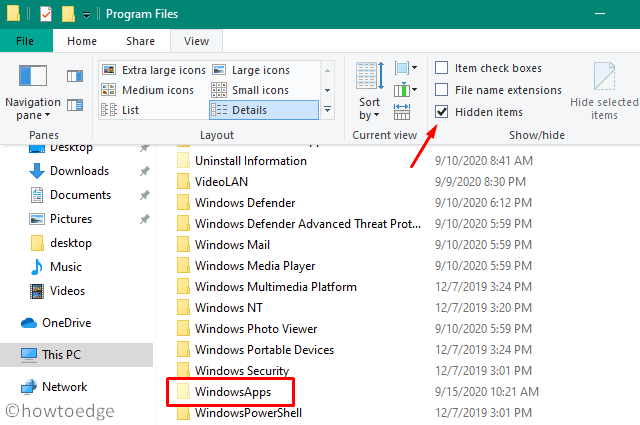Image resolution: width=640 pixels, height=425 pixels.
Task: Open the File menu
Action: tap(26, 41)
